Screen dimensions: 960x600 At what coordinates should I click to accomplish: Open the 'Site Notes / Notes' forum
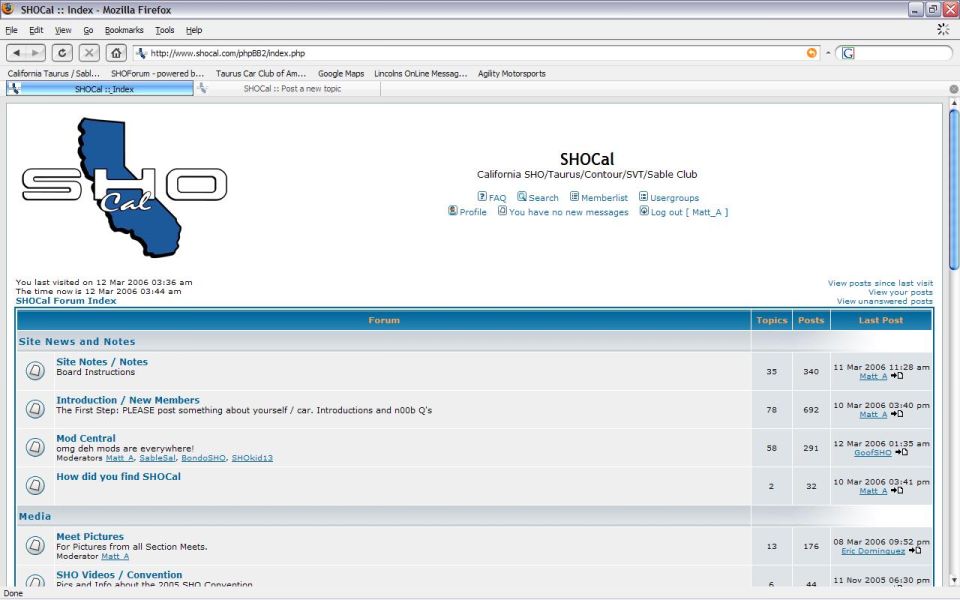click(102, 362)
